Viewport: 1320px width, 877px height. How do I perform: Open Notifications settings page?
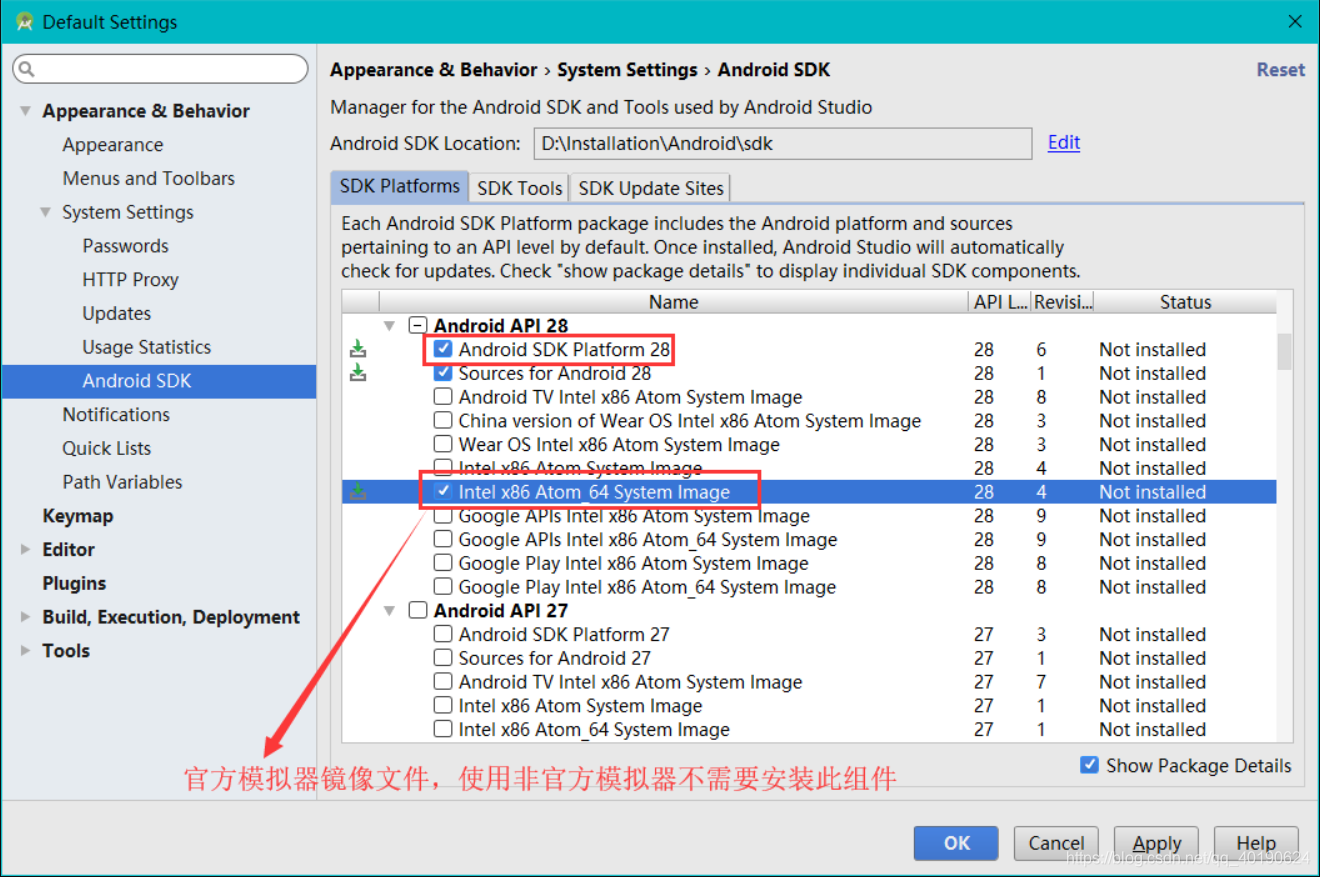116,414
